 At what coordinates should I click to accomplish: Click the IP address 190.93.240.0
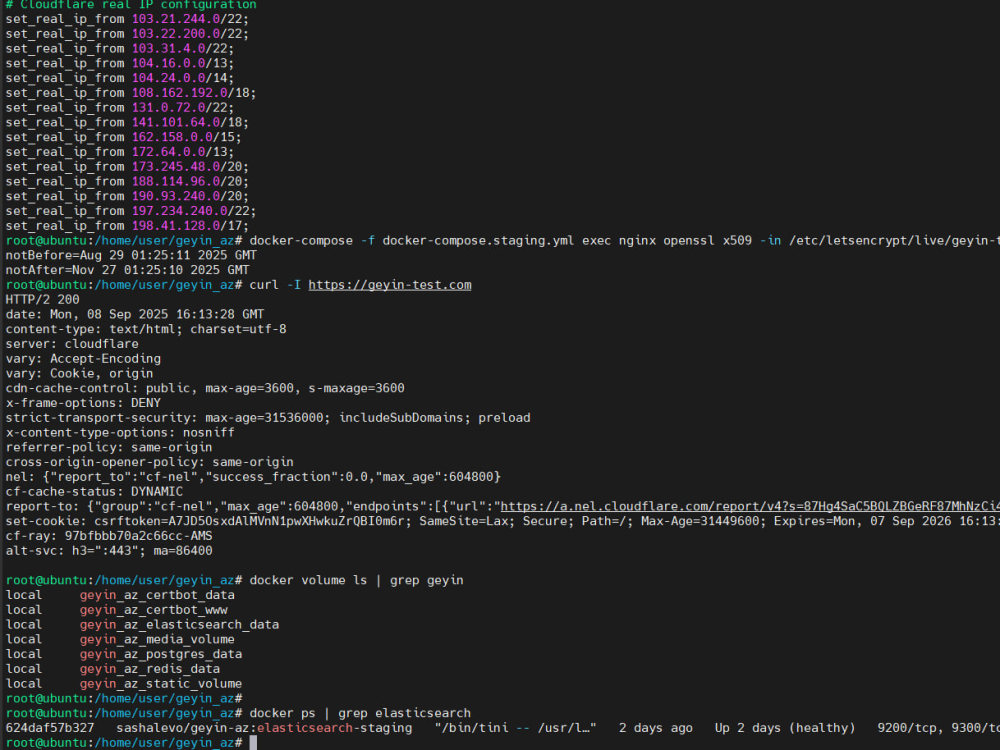pyautogui.click(x=176, y=196)
